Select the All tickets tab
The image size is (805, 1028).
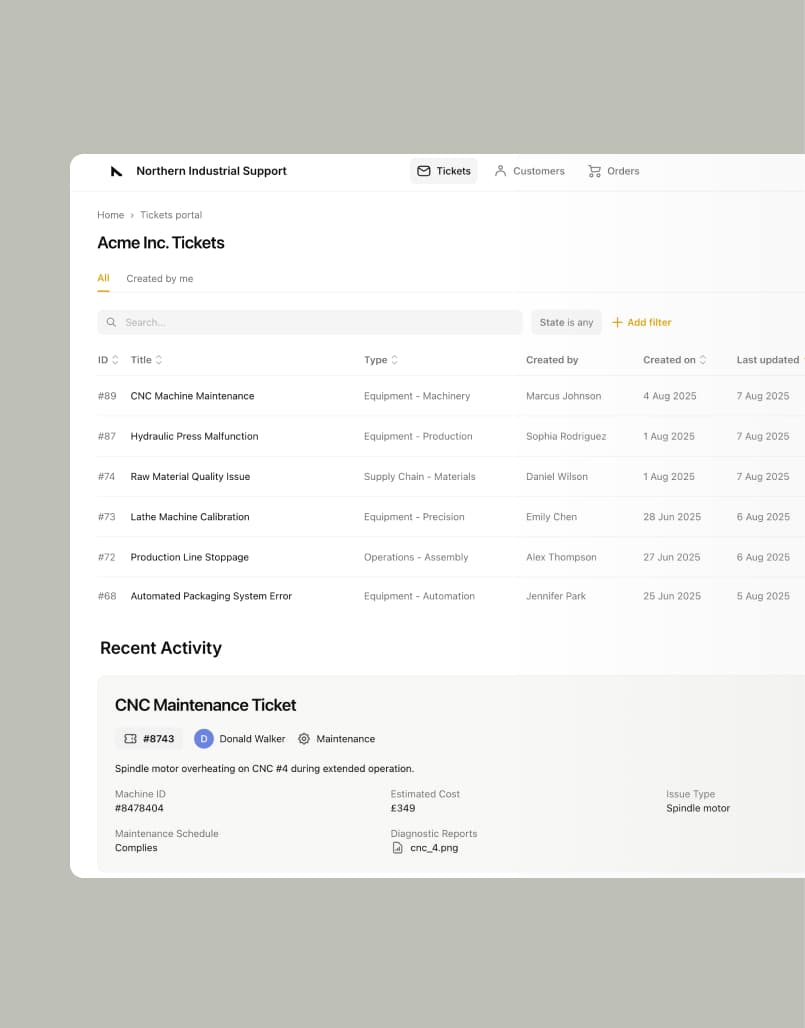click(x=103, y=279)
